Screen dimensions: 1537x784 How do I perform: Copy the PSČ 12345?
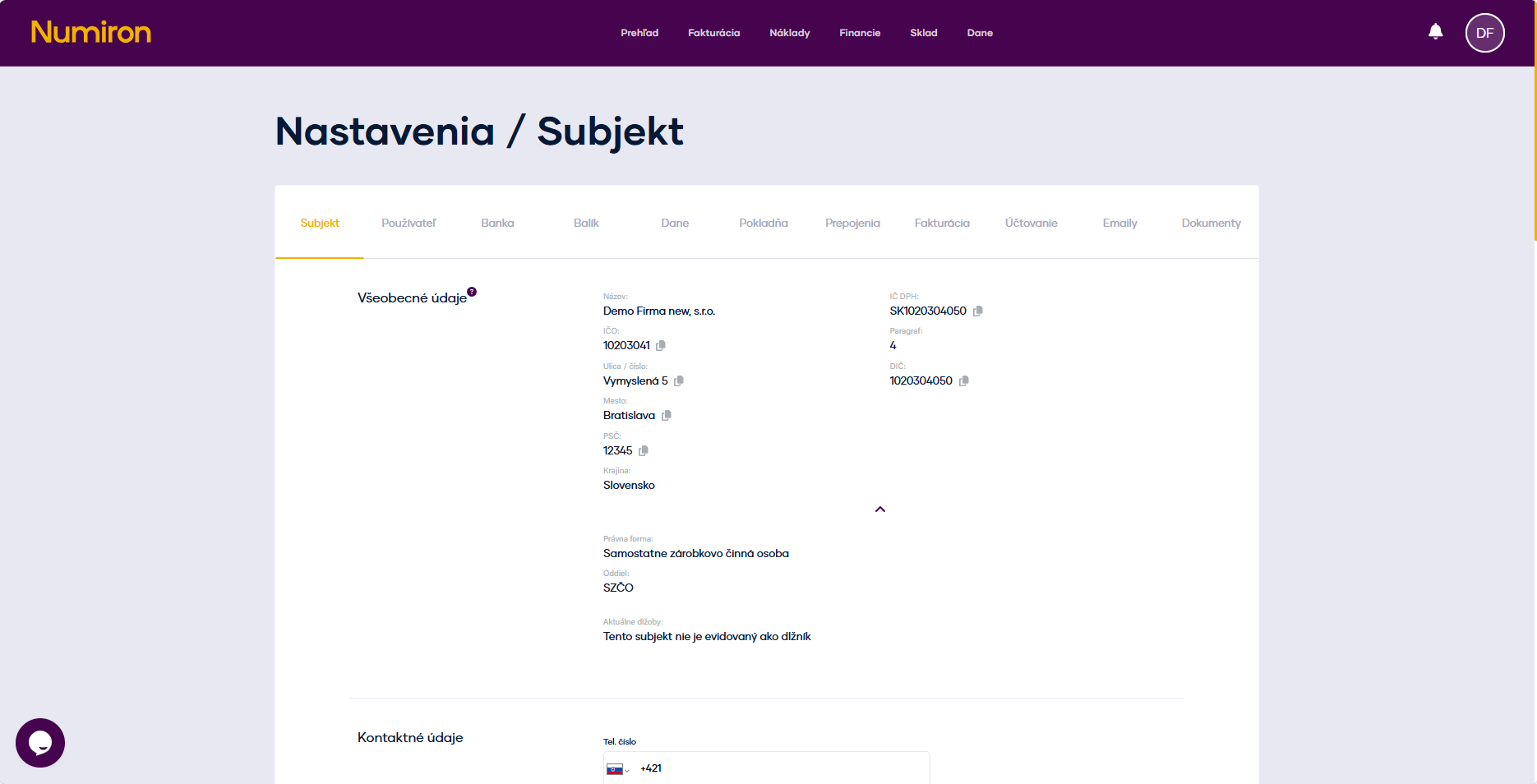643,450
